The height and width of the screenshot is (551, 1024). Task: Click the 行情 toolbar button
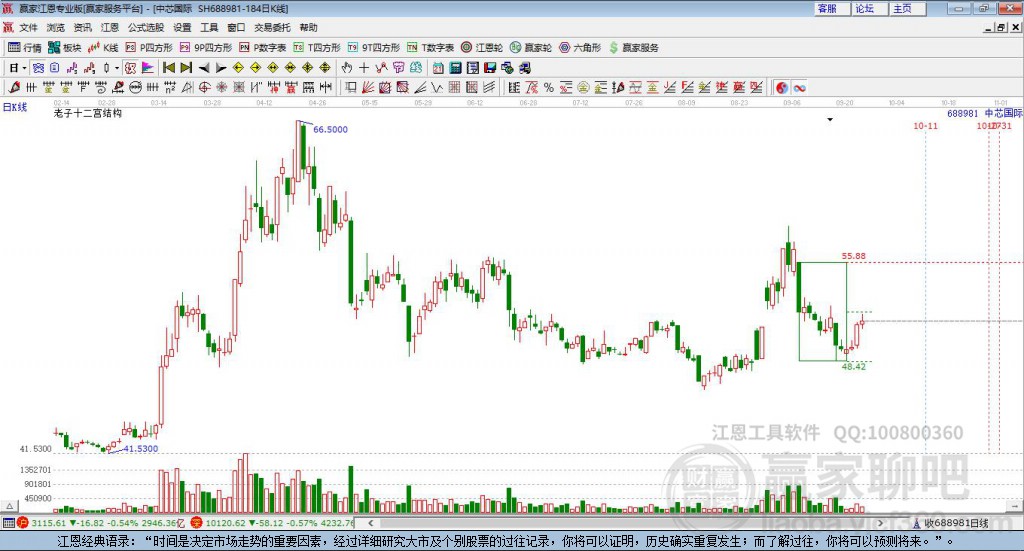tap(25, 48)
